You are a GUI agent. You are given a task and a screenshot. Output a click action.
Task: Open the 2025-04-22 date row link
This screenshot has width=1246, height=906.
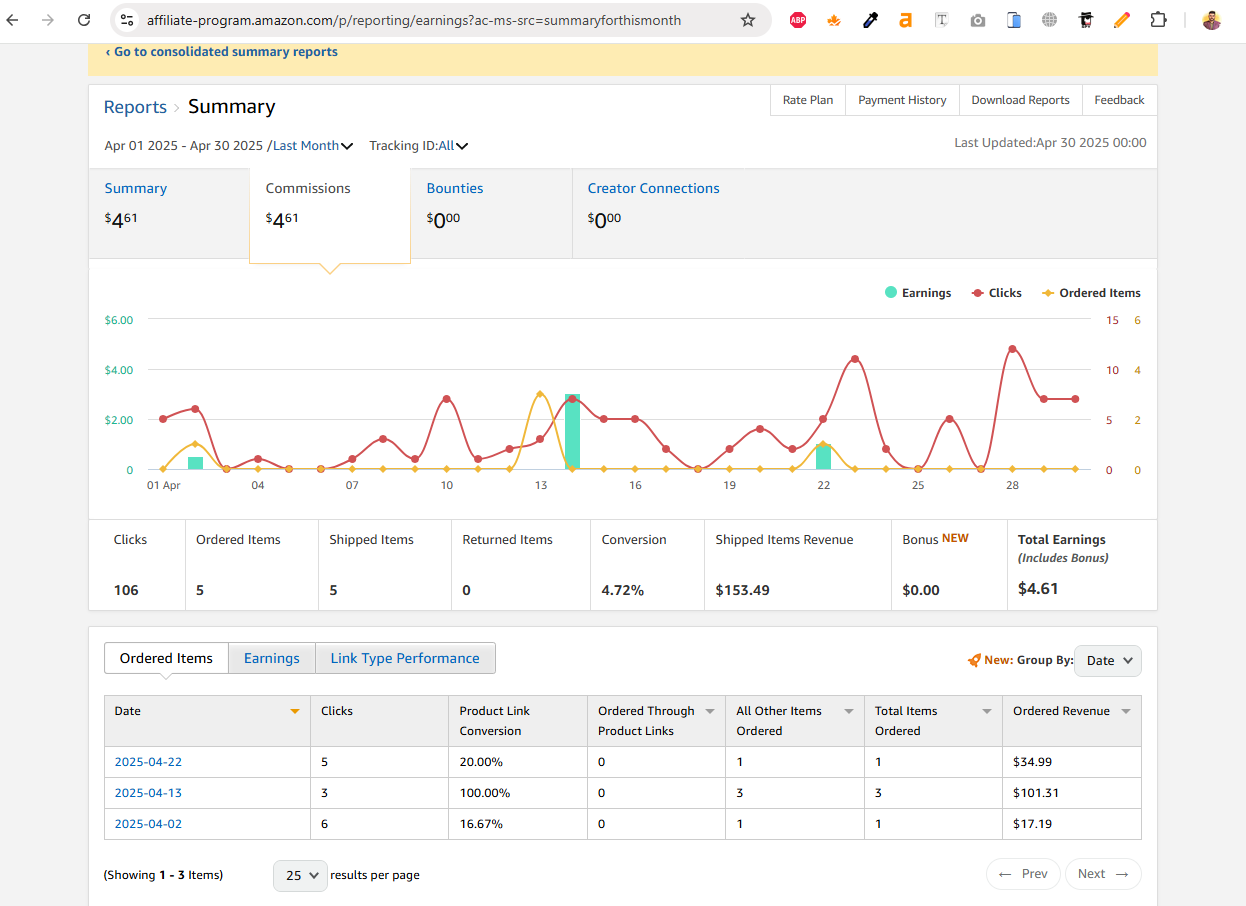coord(148,762)
